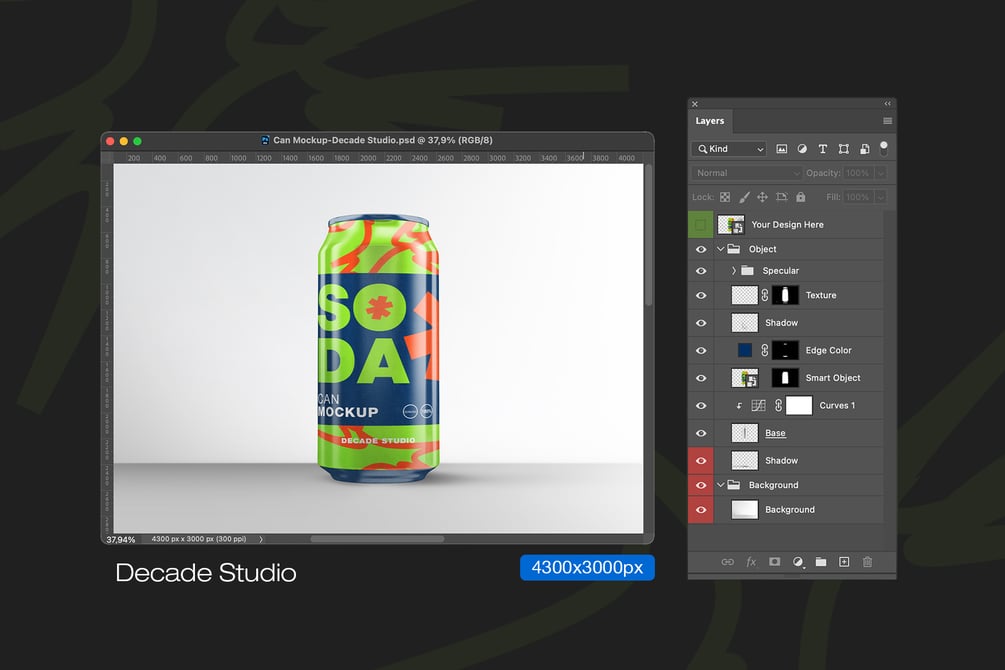Select the Edge Color layer name
1005x670 pixels.
click(828, 350)
